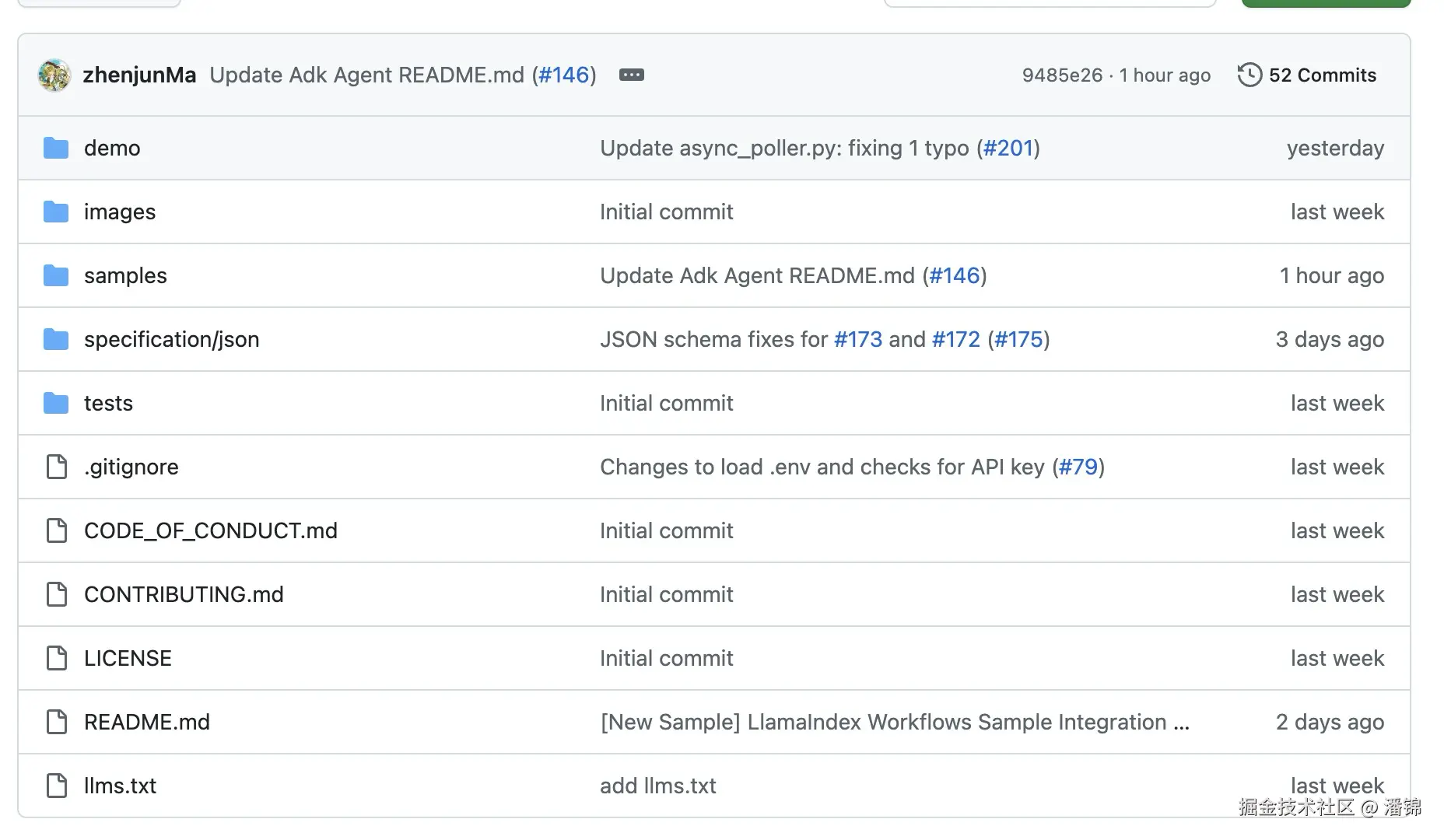Viewport: 1444px width, 840px height.
Task: Open the images folder
Action: click(x=120, y=212)
